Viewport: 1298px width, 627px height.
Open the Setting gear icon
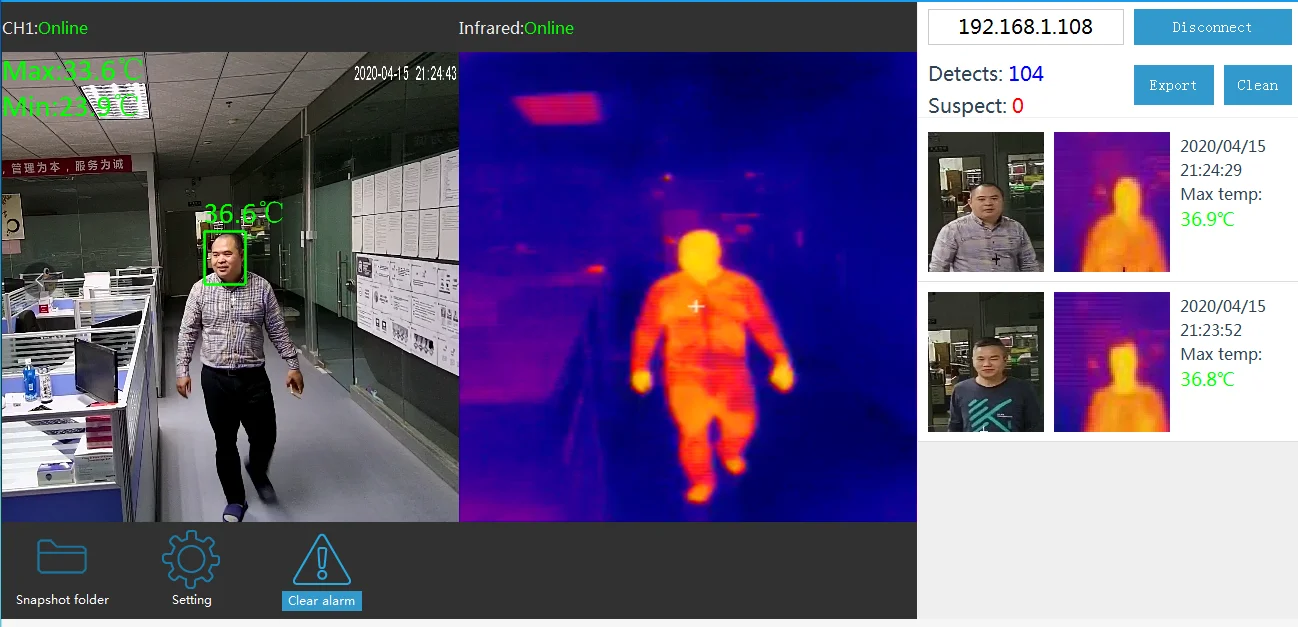click(191, 559)
